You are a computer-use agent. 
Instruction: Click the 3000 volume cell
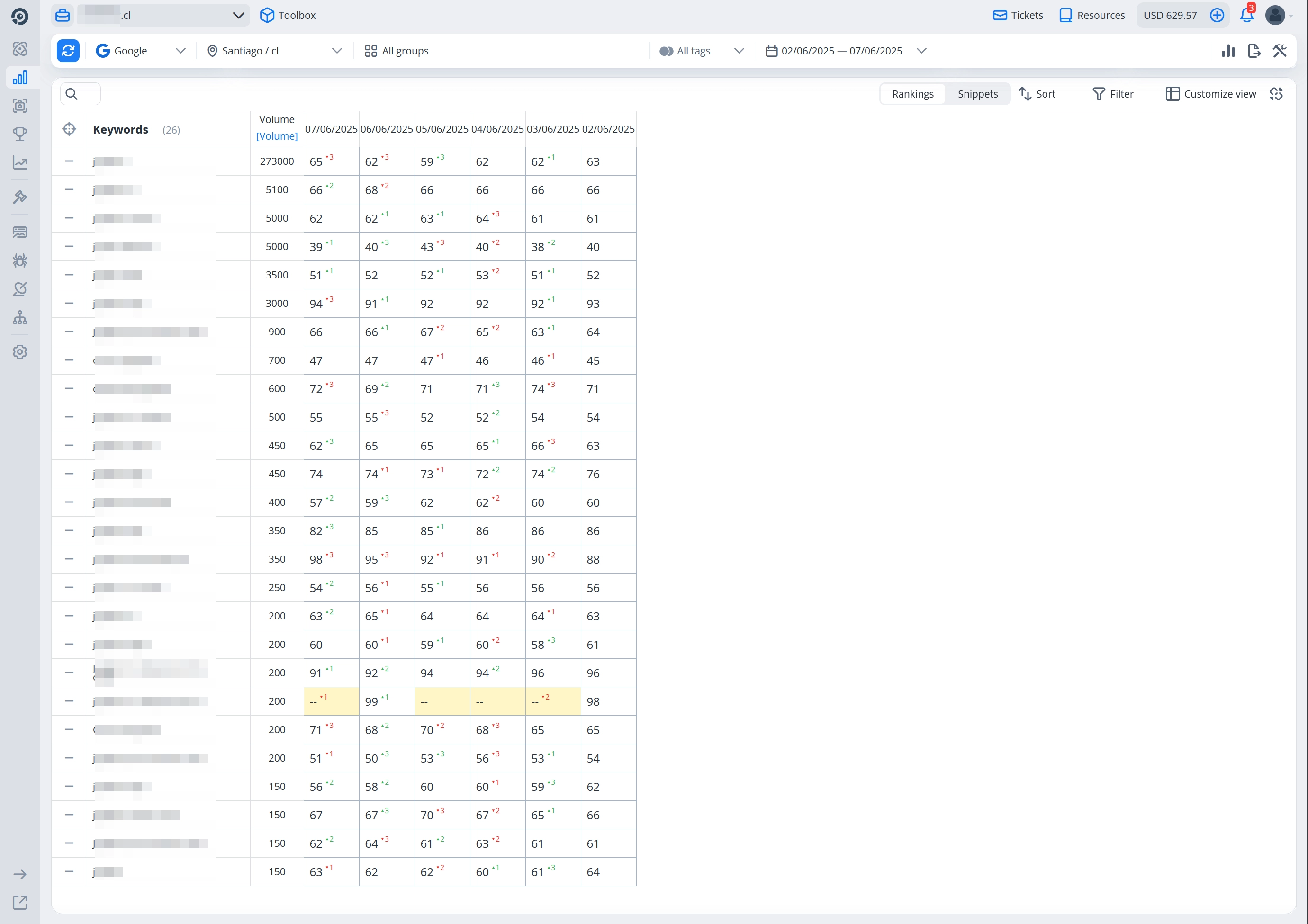click(277, 304)
